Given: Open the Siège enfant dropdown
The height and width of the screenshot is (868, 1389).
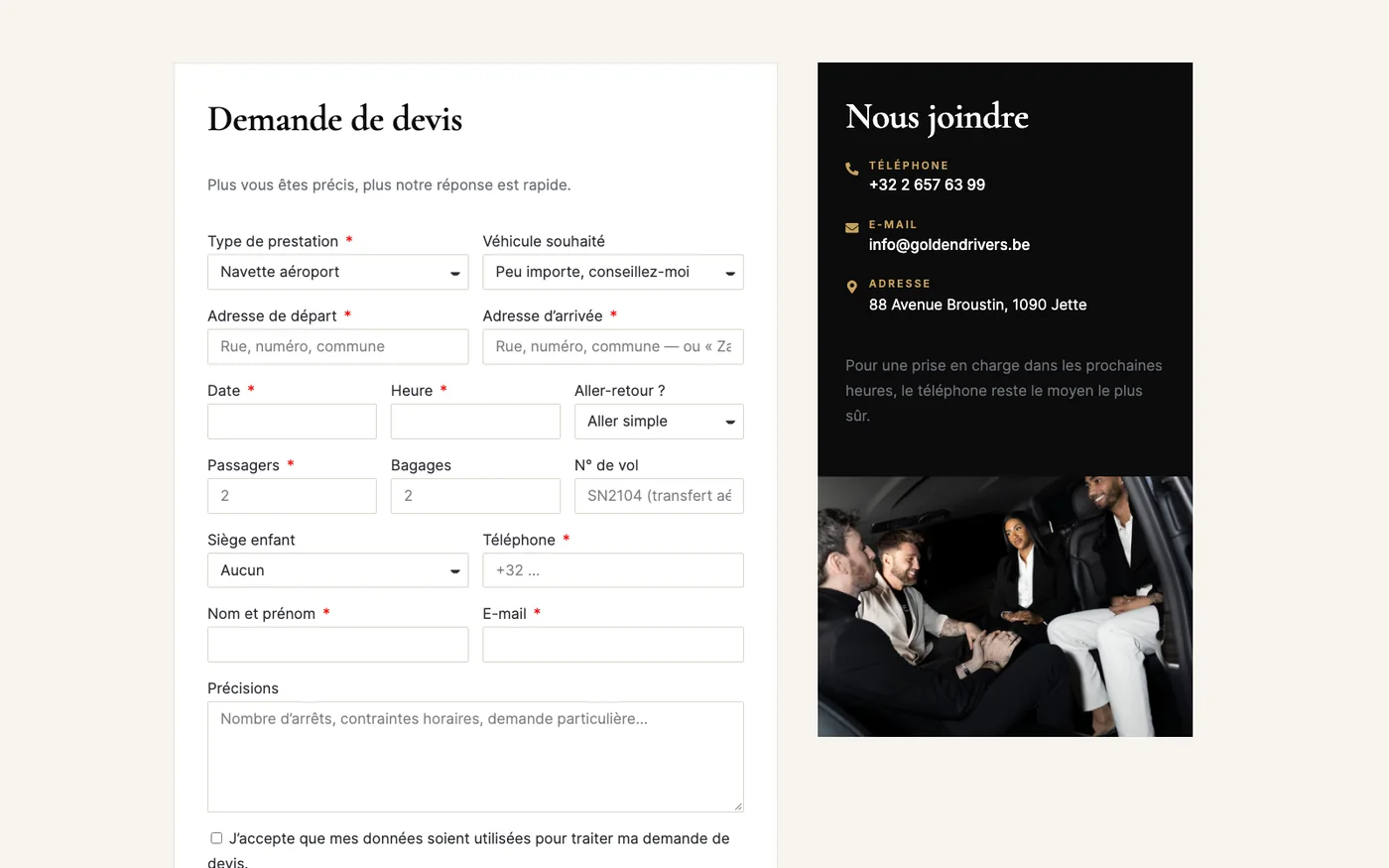Looking at the screenshot, I should tap(337, 570).
